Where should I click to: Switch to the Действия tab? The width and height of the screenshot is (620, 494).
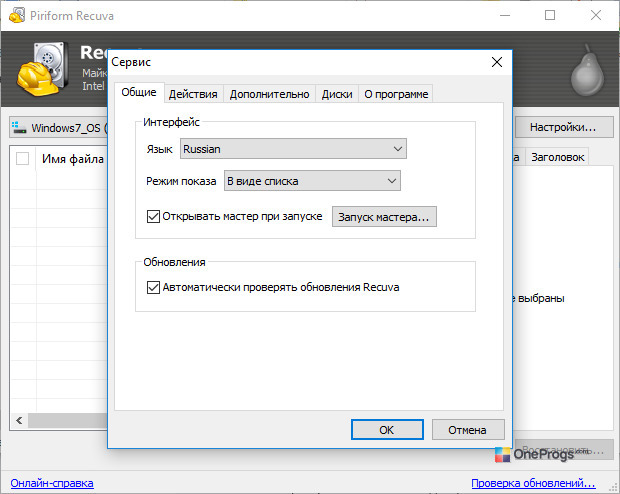193,94
